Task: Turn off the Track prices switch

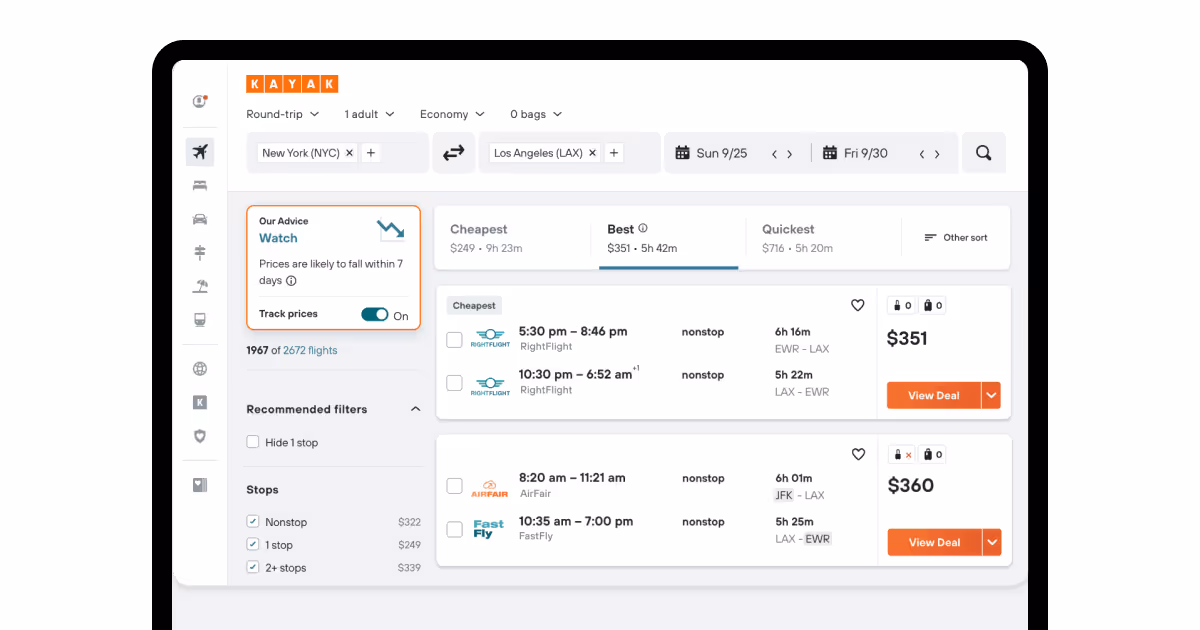Action: [x=375, y=315]
